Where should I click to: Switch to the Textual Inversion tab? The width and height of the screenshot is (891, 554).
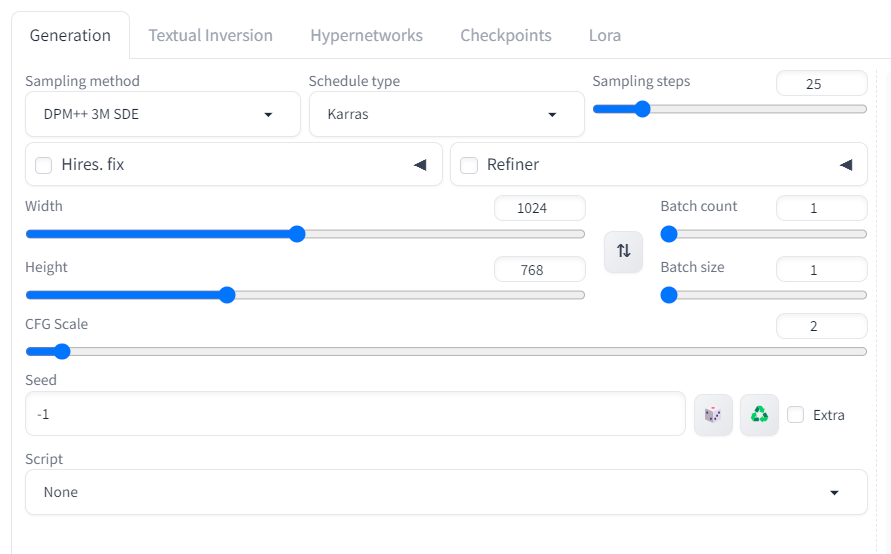click(x=210, y=35)
